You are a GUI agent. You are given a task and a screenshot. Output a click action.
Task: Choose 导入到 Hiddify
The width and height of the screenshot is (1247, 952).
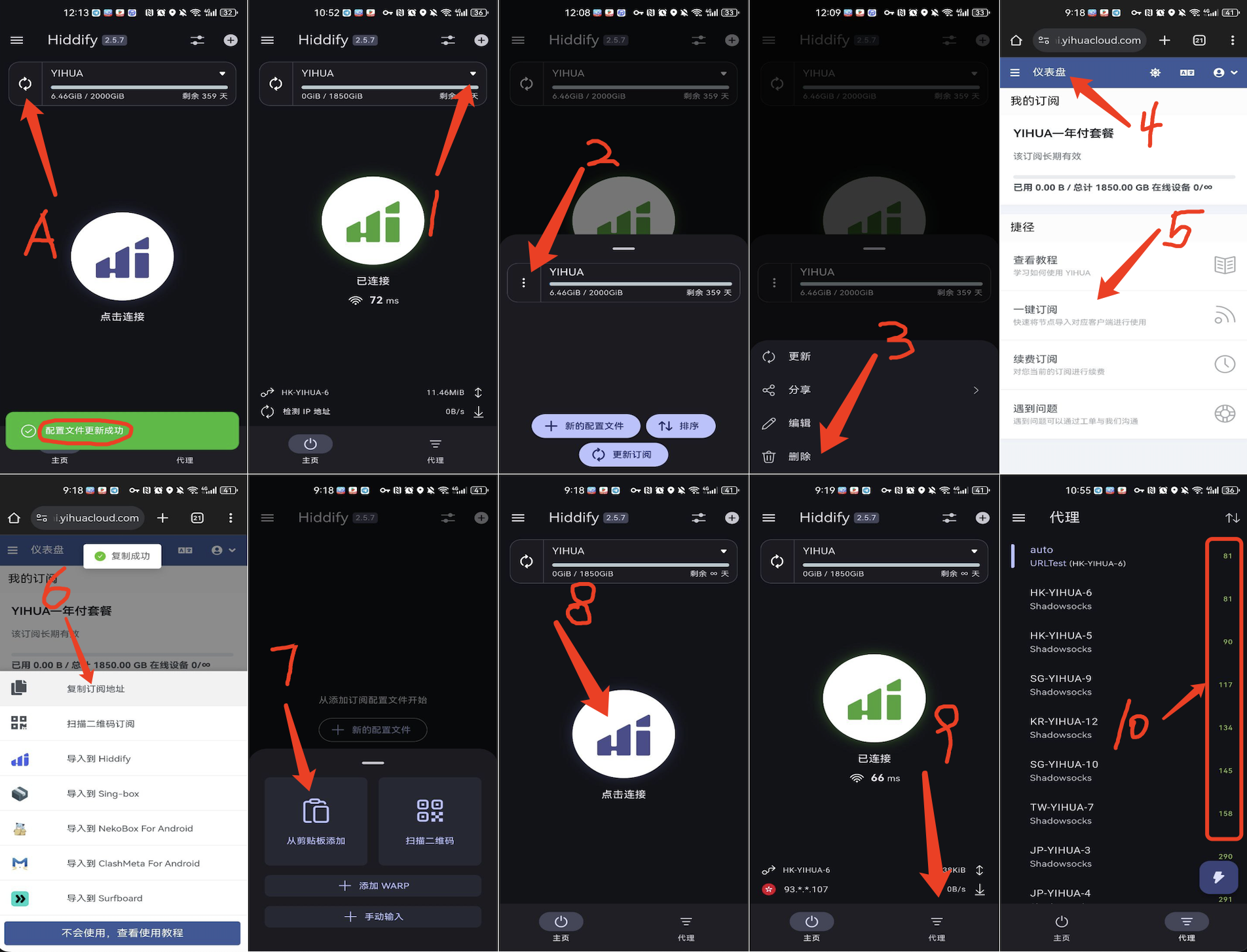click(124, 758)
